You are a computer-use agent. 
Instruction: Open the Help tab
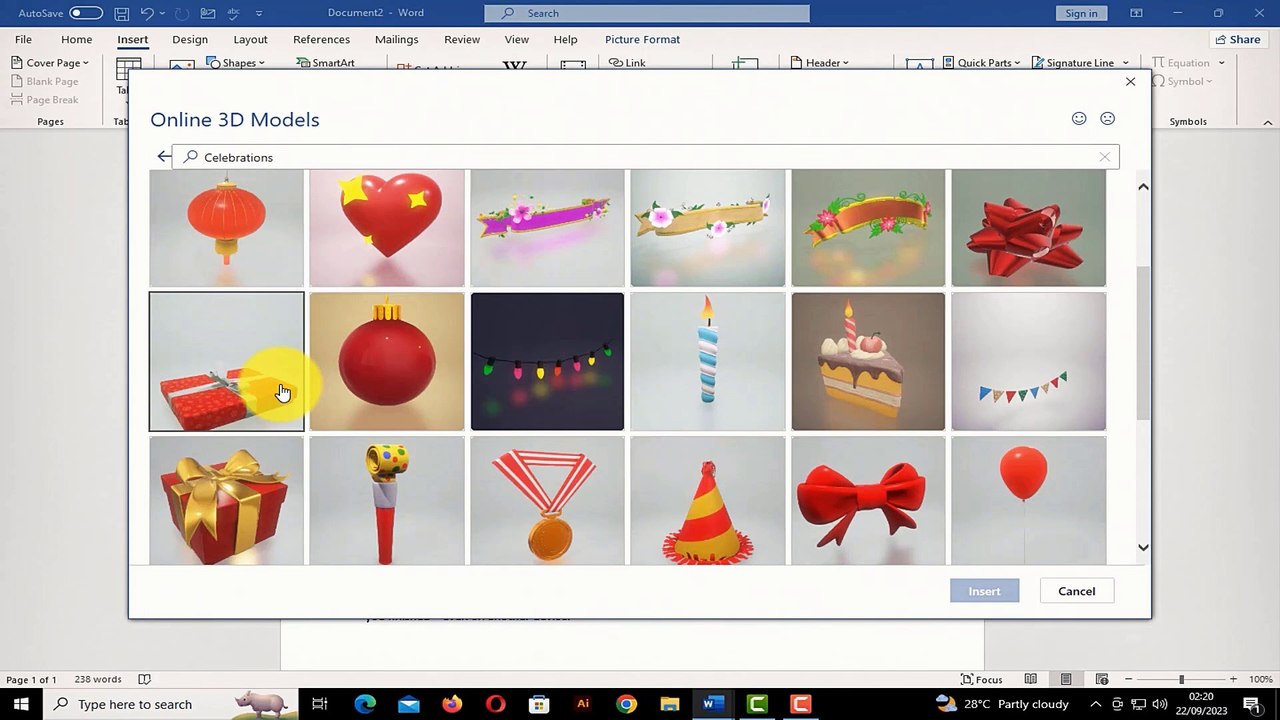tap(565, 39)
